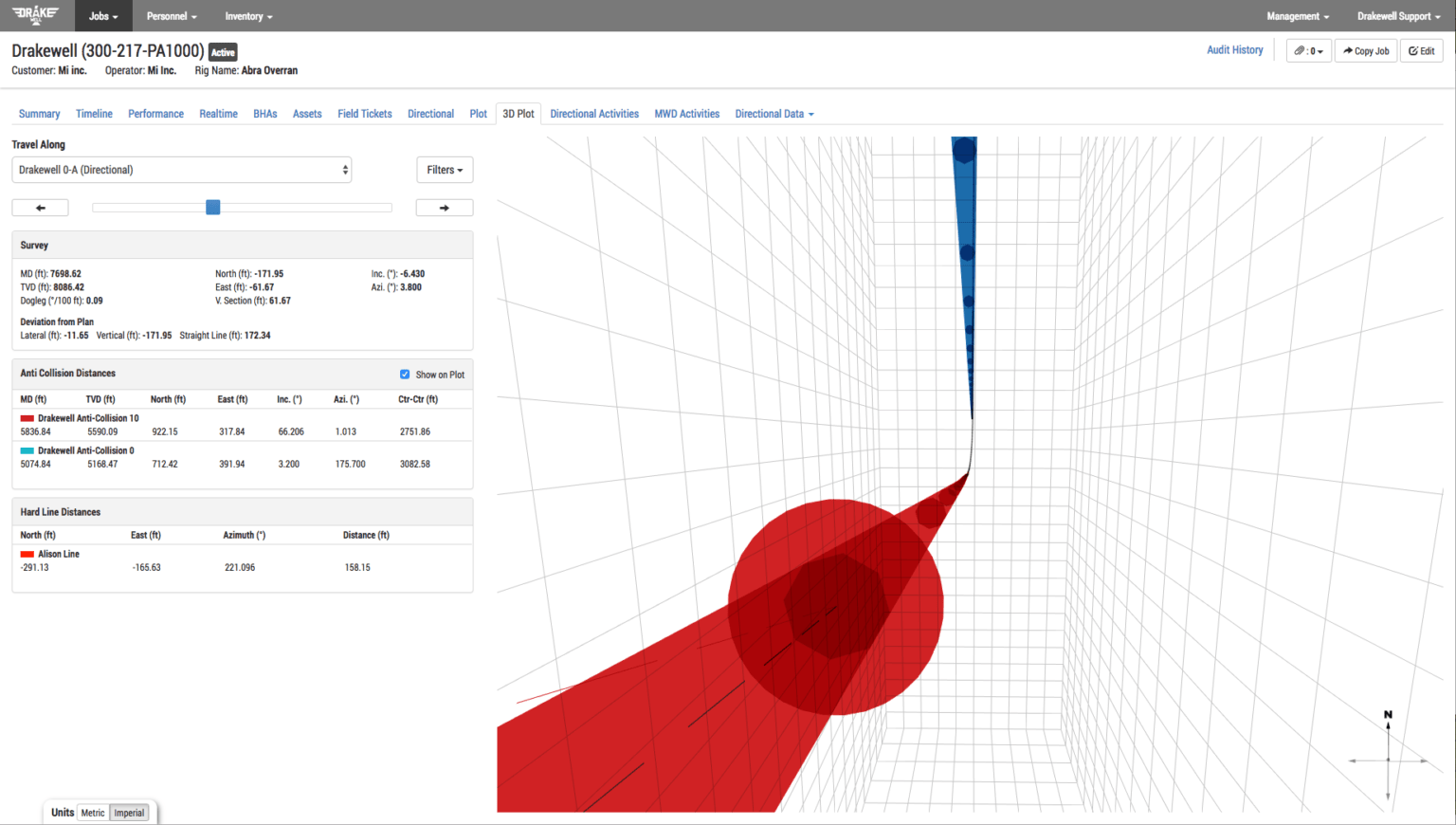Click the Drake logo in header

[x=36, y=14]
